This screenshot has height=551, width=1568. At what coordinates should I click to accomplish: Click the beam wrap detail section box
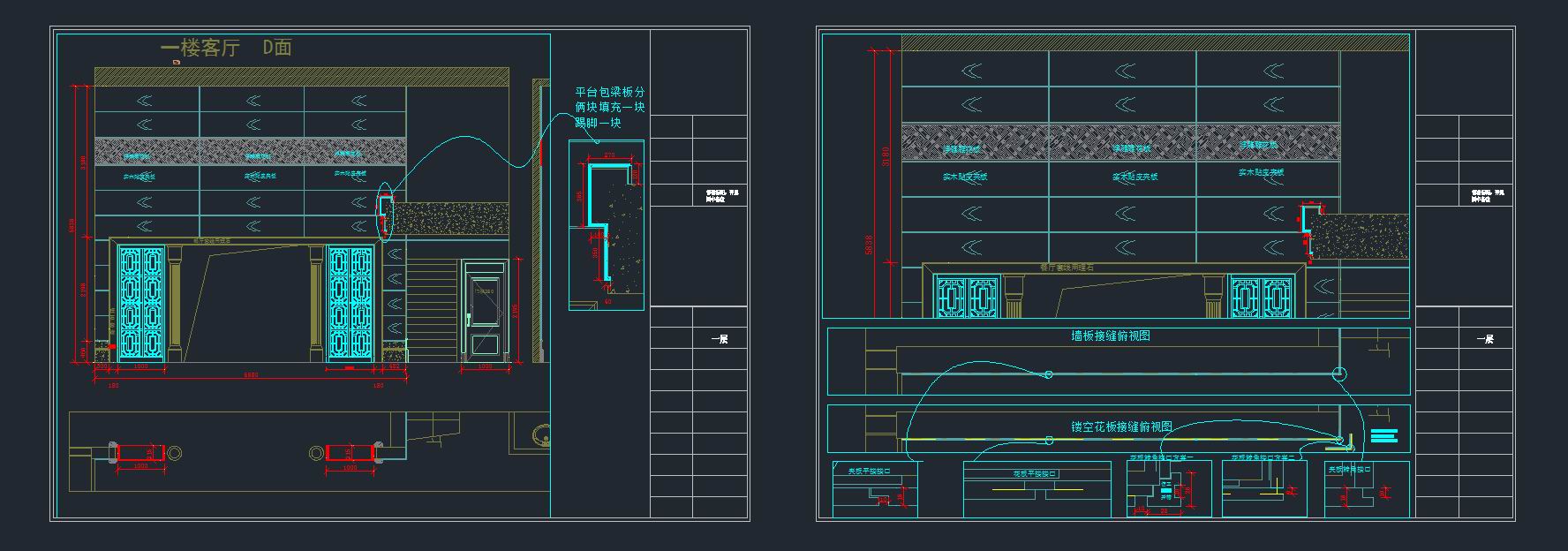(x=606, y=225)
